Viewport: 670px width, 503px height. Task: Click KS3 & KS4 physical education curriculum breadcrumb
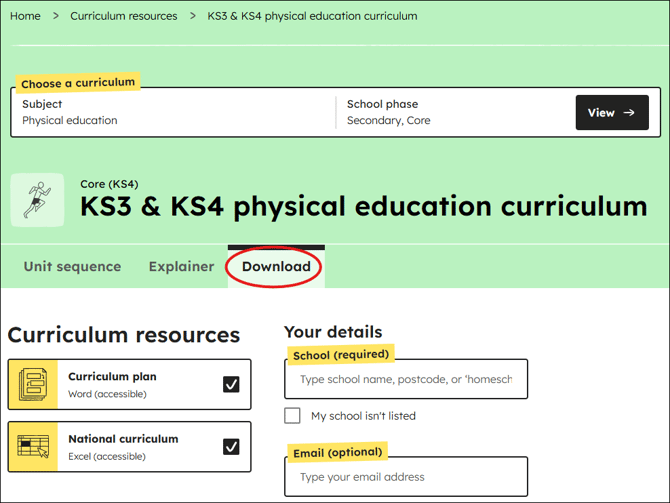tap(312, 16)
